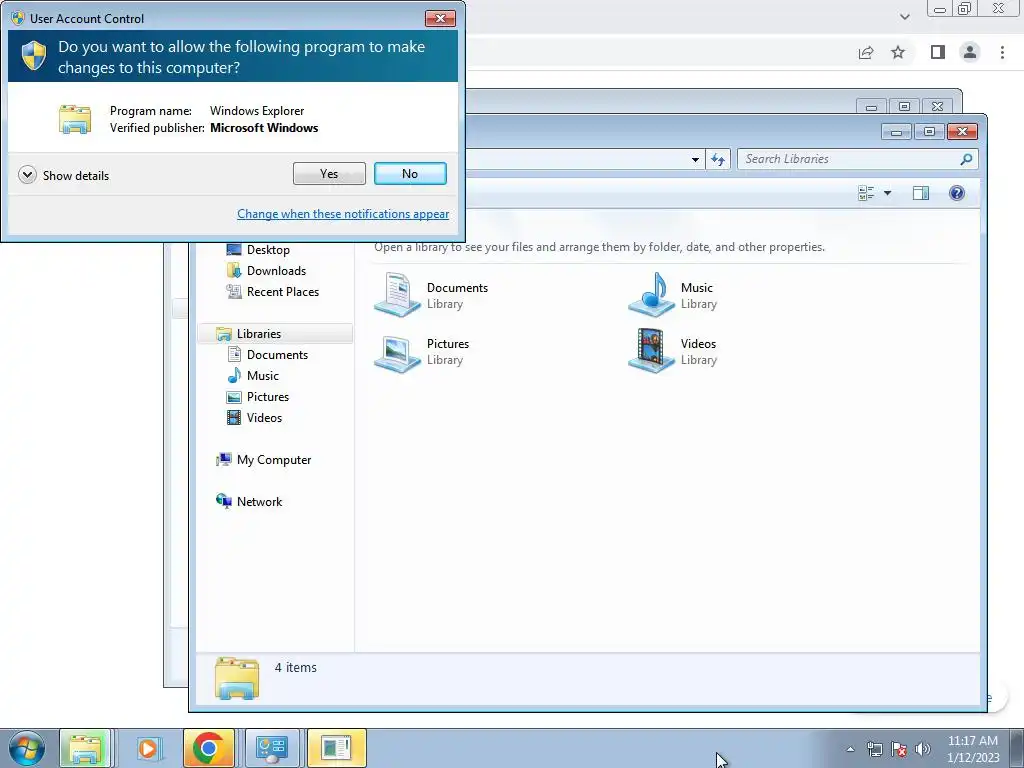Image resolution: width=1024 pixels, height=768 pixels.
Task: Minimize the front Libraries Explorer window
Action: pyautogui.click(x=896, y=132)
